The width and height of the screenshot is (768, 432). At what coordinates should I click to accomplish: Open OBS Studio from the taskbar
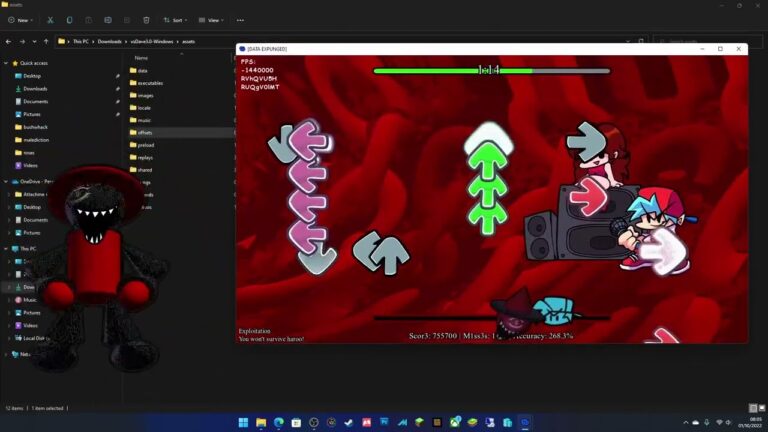point(313,422)
